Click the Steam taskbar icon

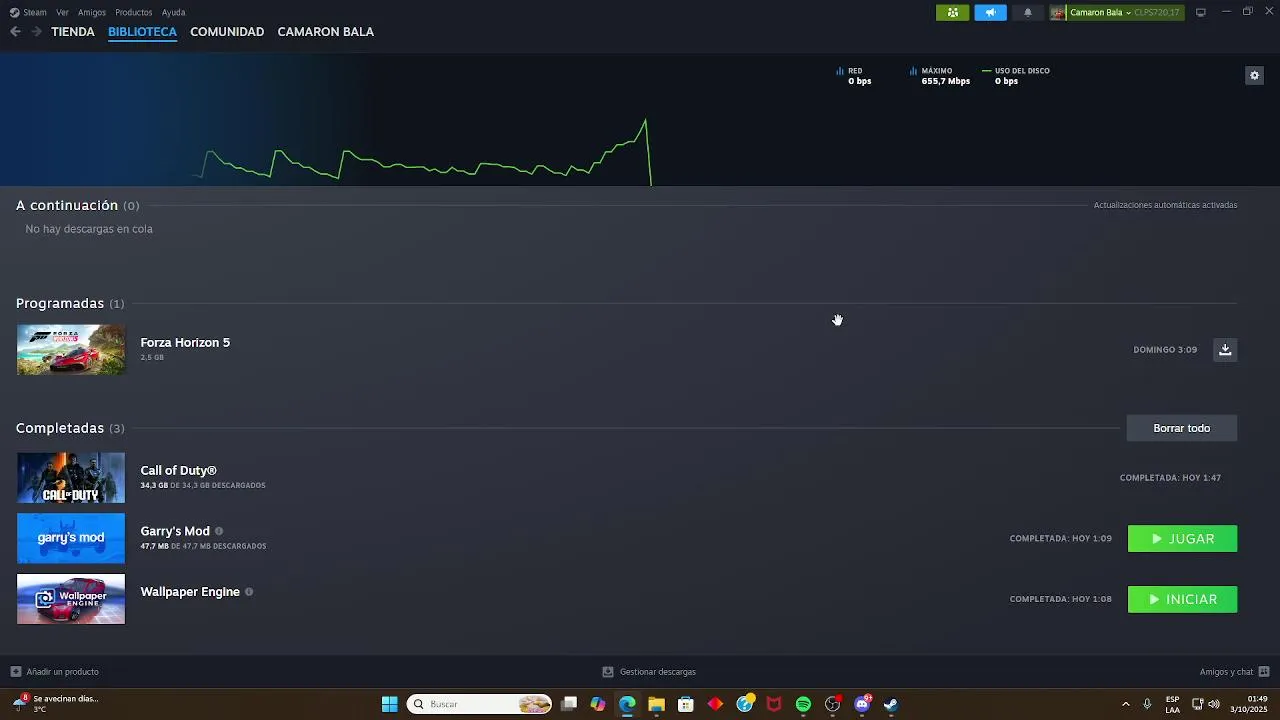pos(891,704)
